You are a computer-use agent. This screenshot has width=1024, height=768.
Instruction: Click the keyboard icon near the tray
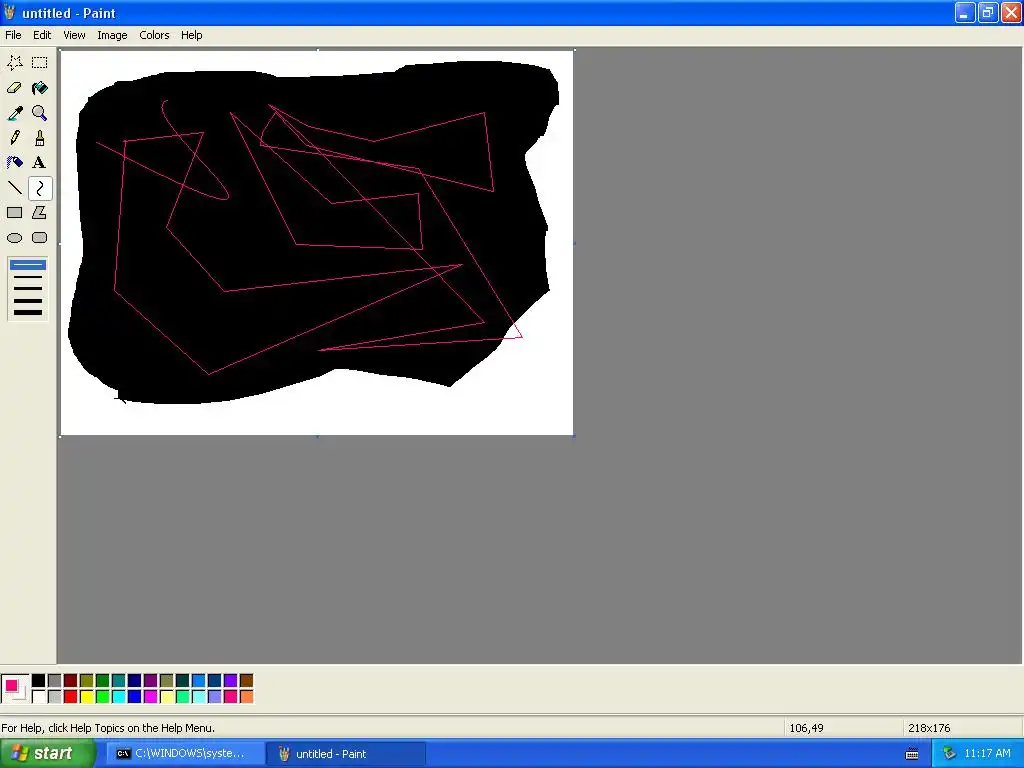click(912, 754)
